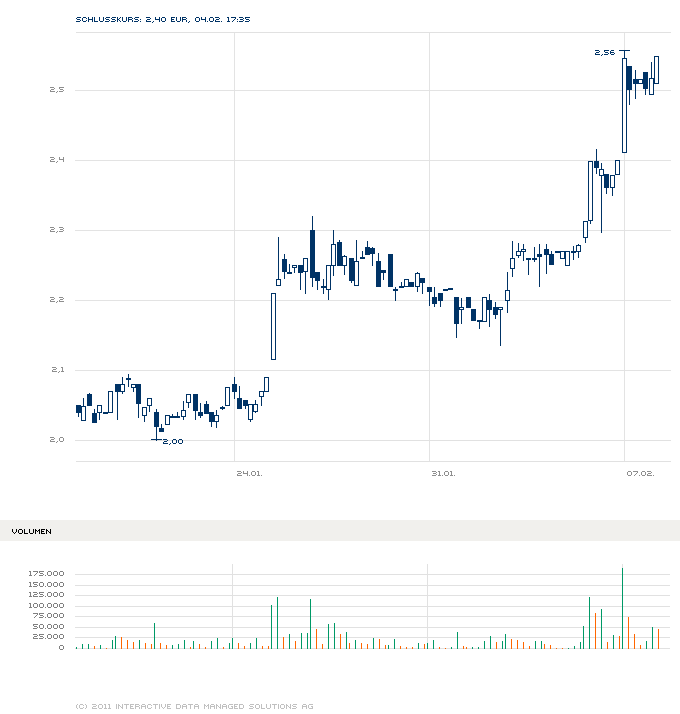
Task: Select the 31.01. date label
Action: coord(444,473)
